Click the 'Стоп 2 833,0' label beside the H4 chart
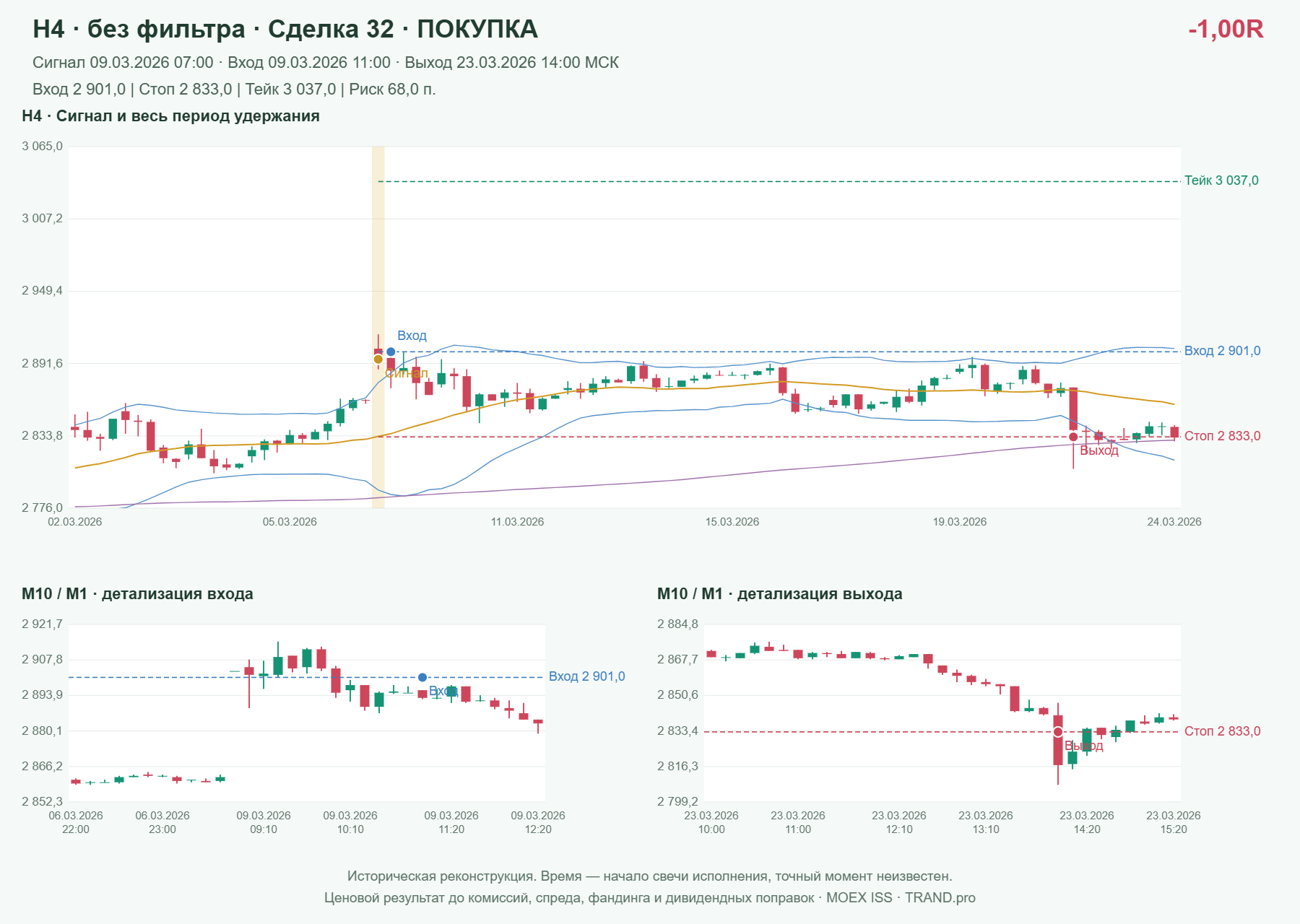This screenshot has height=924, width=1300. click(x=1223, y=436)
